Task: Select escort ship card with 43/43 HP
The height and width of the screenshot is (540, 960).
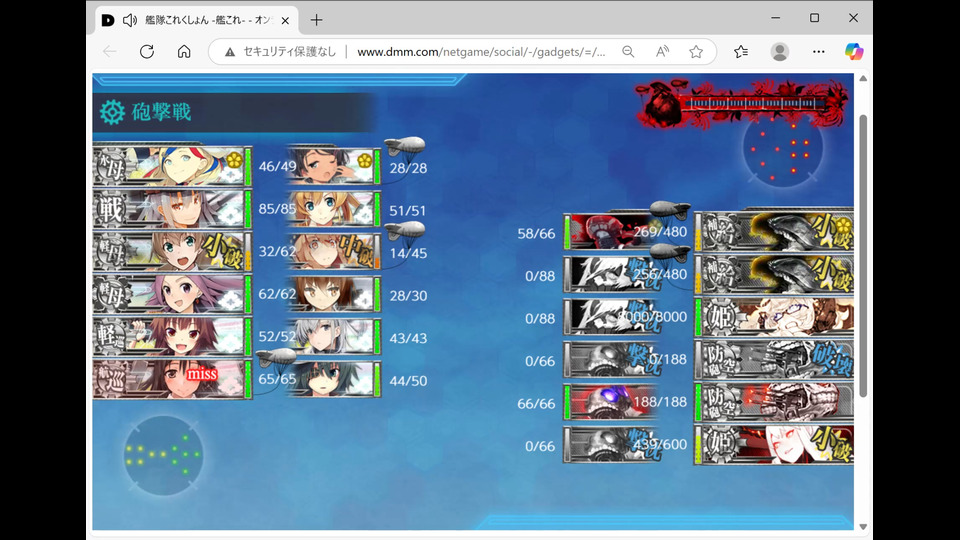Action: (x=334, y=336)
